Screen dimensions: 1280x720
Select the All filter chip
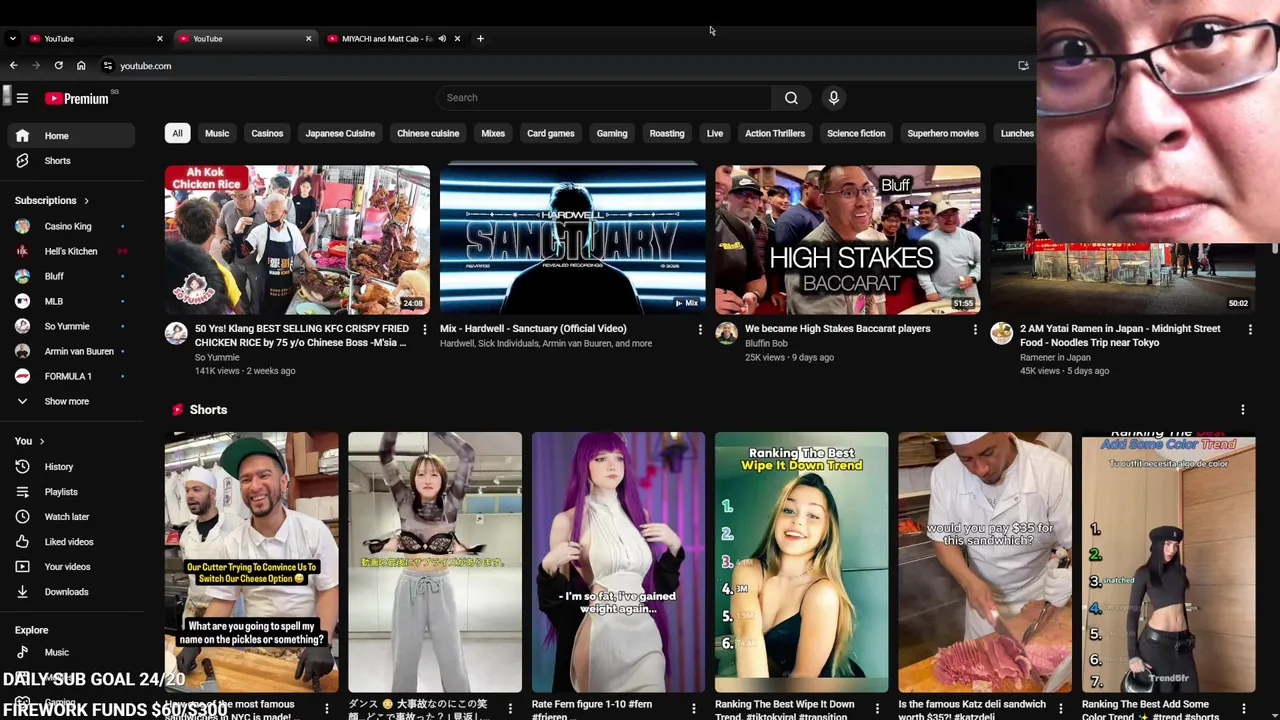pyautogui.click(x=177, y=134)
